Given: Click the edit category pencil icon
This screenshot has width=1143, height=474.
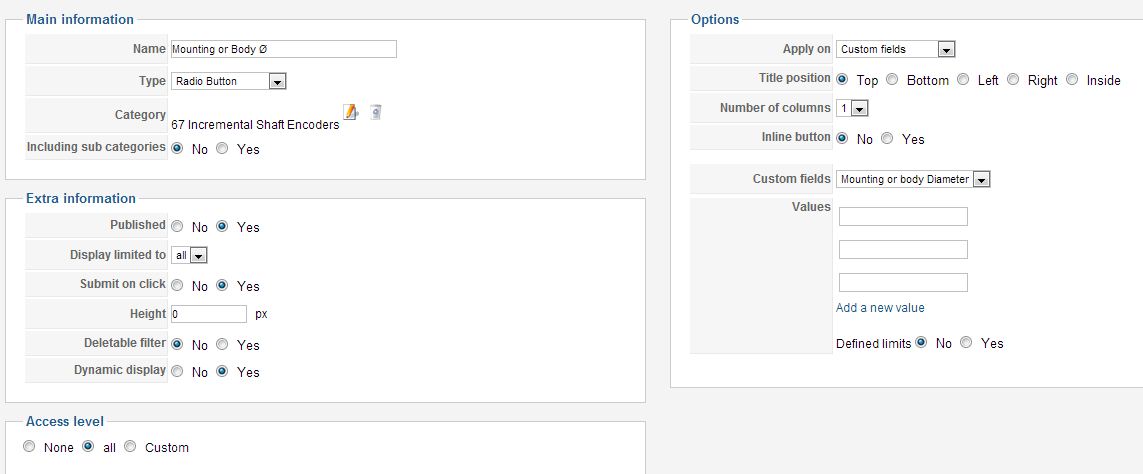Looking at the screenshot, I should point(351,112).
